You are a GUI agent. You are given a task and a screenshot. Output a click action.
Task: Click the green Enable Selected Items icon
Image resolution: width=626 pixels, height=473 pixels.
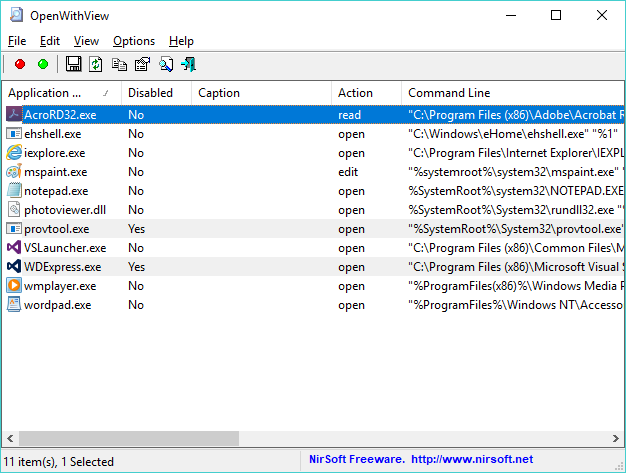tap(43, 64)
